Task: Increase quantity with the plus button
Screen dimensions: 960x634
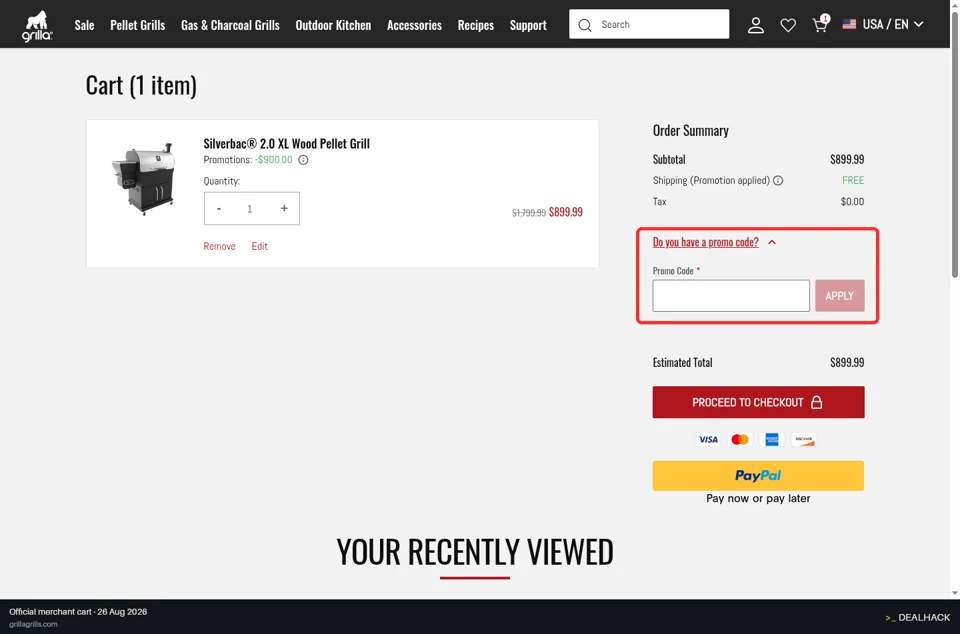Action: coord(284,209)
